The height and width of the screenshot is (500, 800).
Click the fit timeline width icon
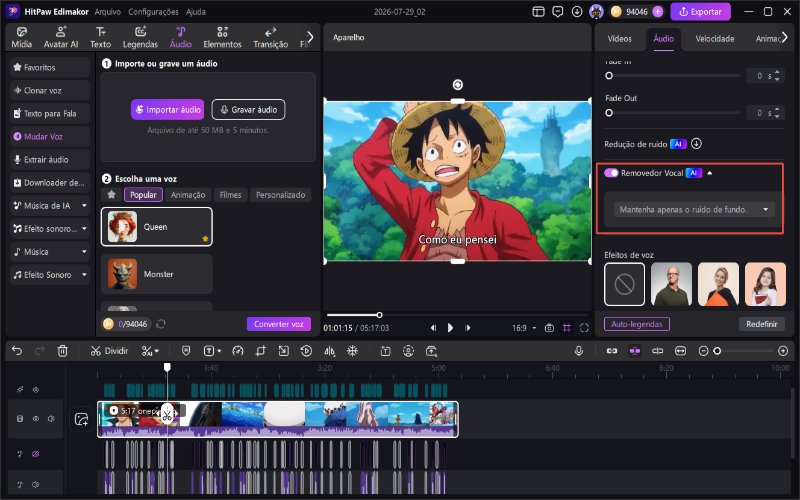[x=681, y=351]
